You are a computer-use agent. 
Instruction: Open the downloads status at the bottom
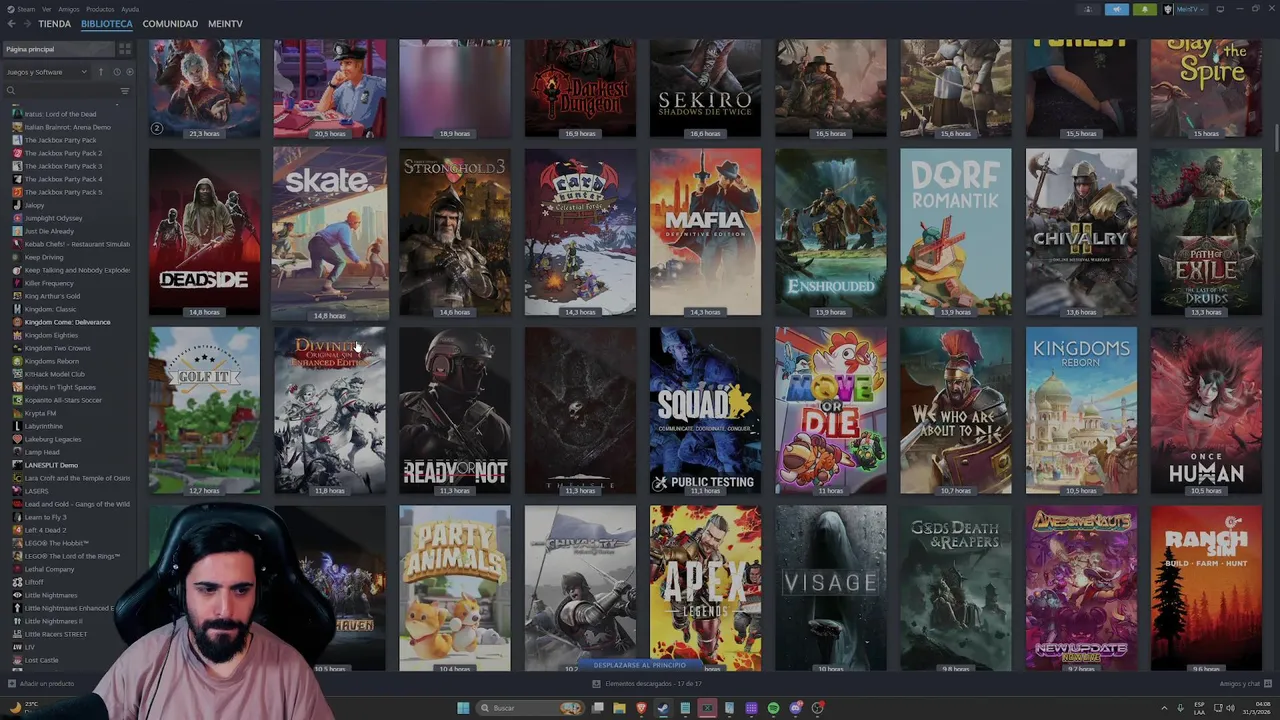[x=646, y=684]
